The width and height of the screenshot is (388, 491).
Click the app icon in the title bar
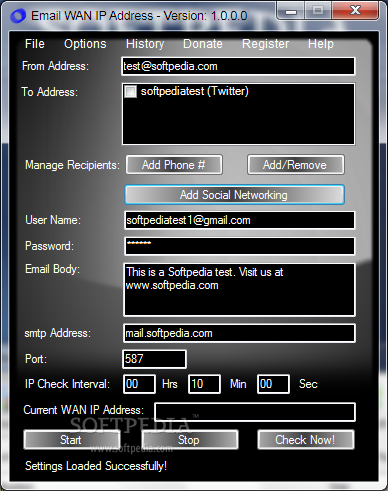pos(18,16)
